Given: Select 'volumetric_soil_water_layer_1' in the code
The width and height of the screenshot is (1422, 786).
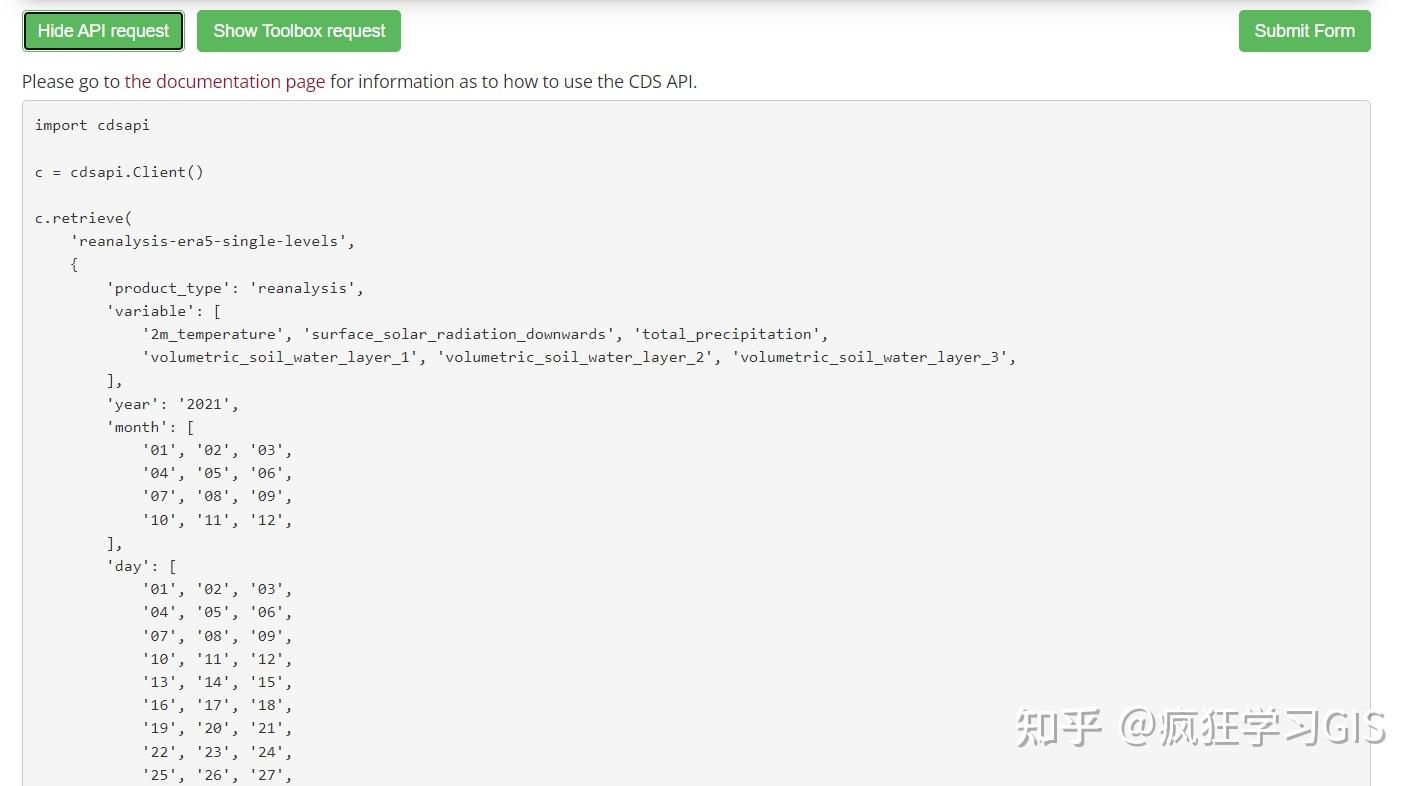Looking at the screenshot, I should [x=281, y=357].
